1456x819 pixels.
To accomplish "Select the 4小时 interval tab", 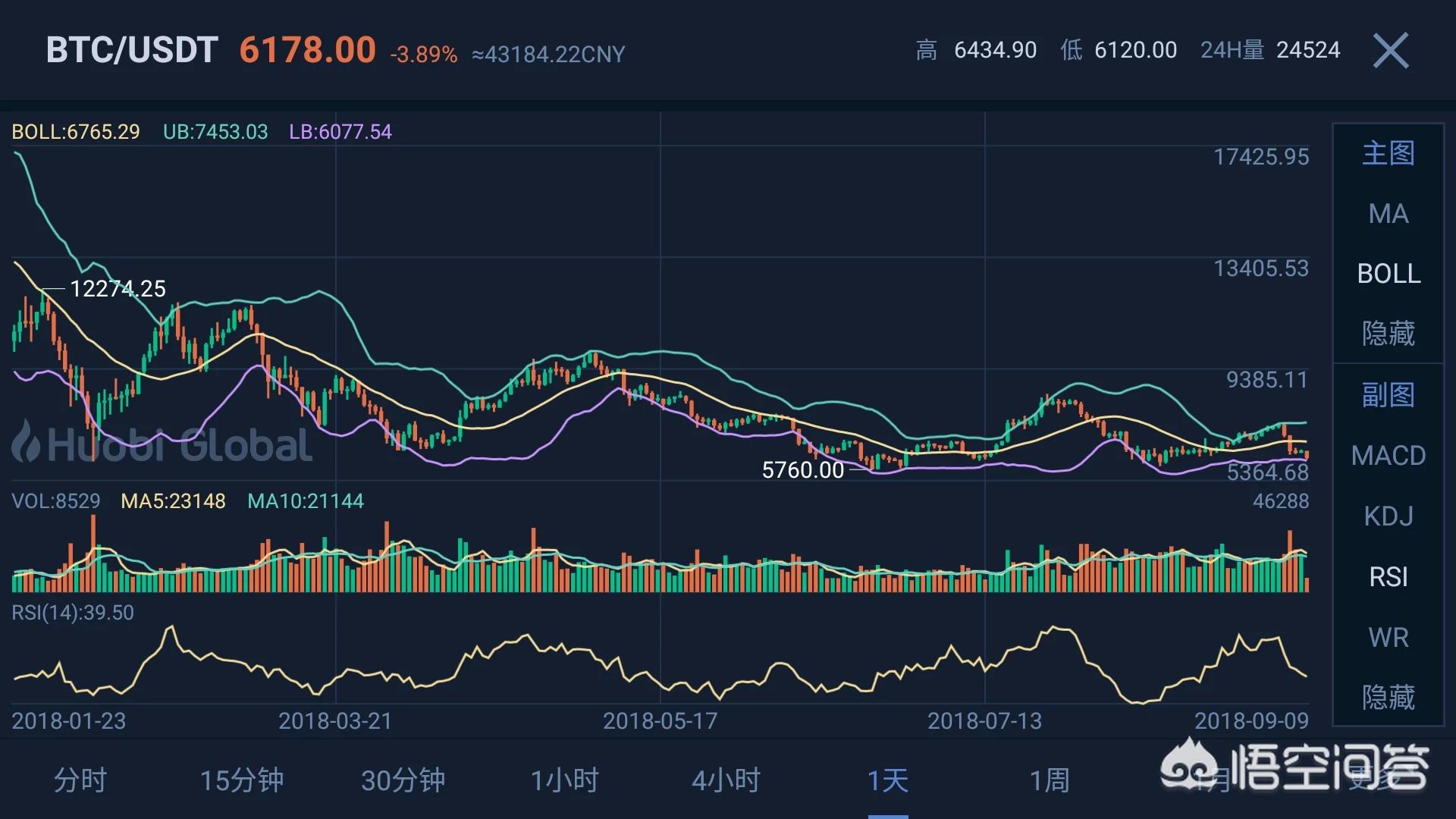I will [726, 780].
